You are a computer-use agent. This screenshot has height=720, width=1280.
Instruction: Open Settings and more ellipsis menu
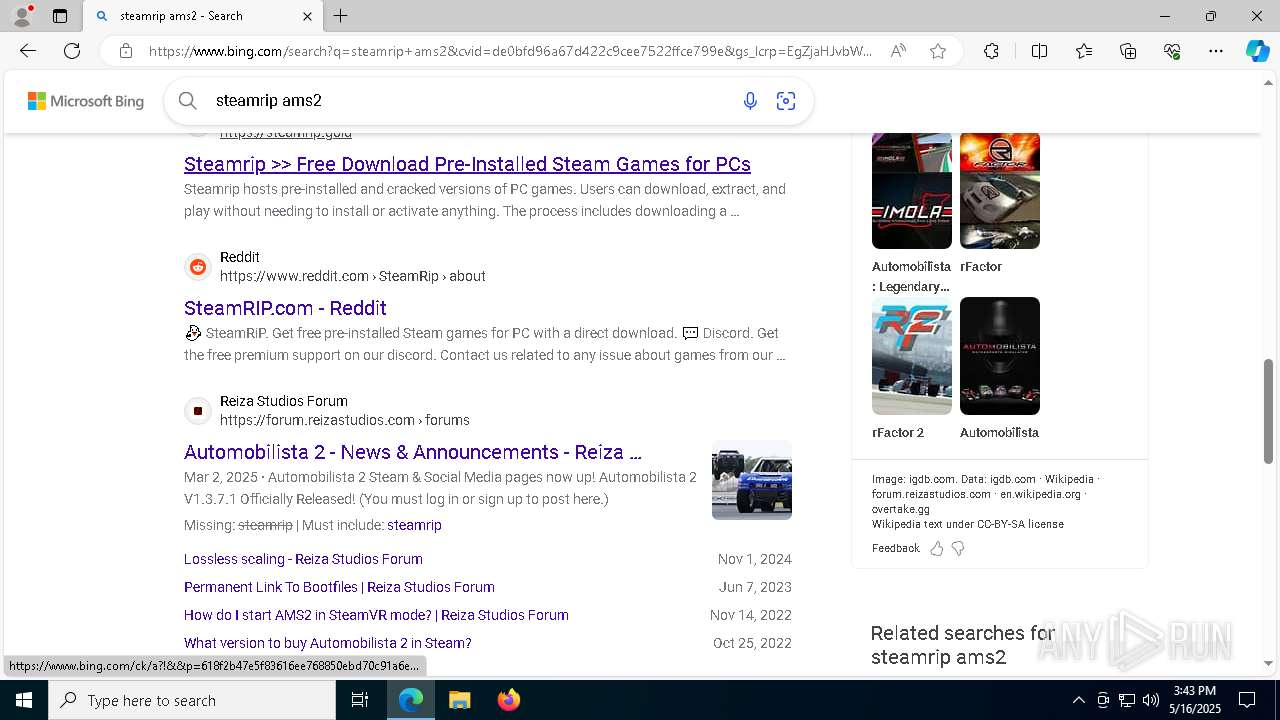click(x=1216, y=51)
